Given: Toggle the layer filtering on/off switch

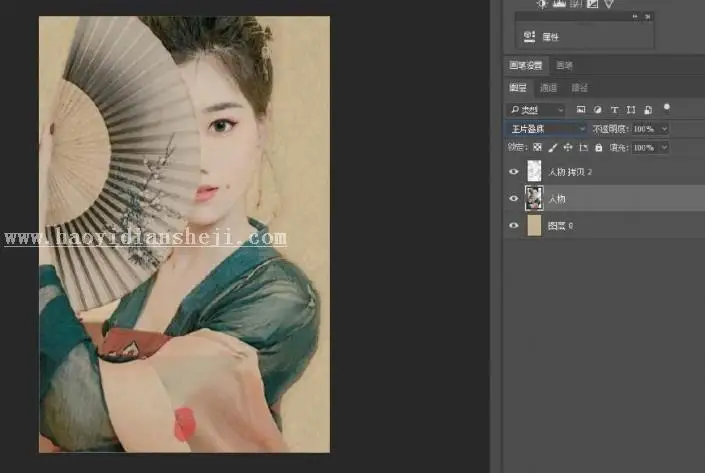Looking at the screenshot, I should (x=667, y=107).
